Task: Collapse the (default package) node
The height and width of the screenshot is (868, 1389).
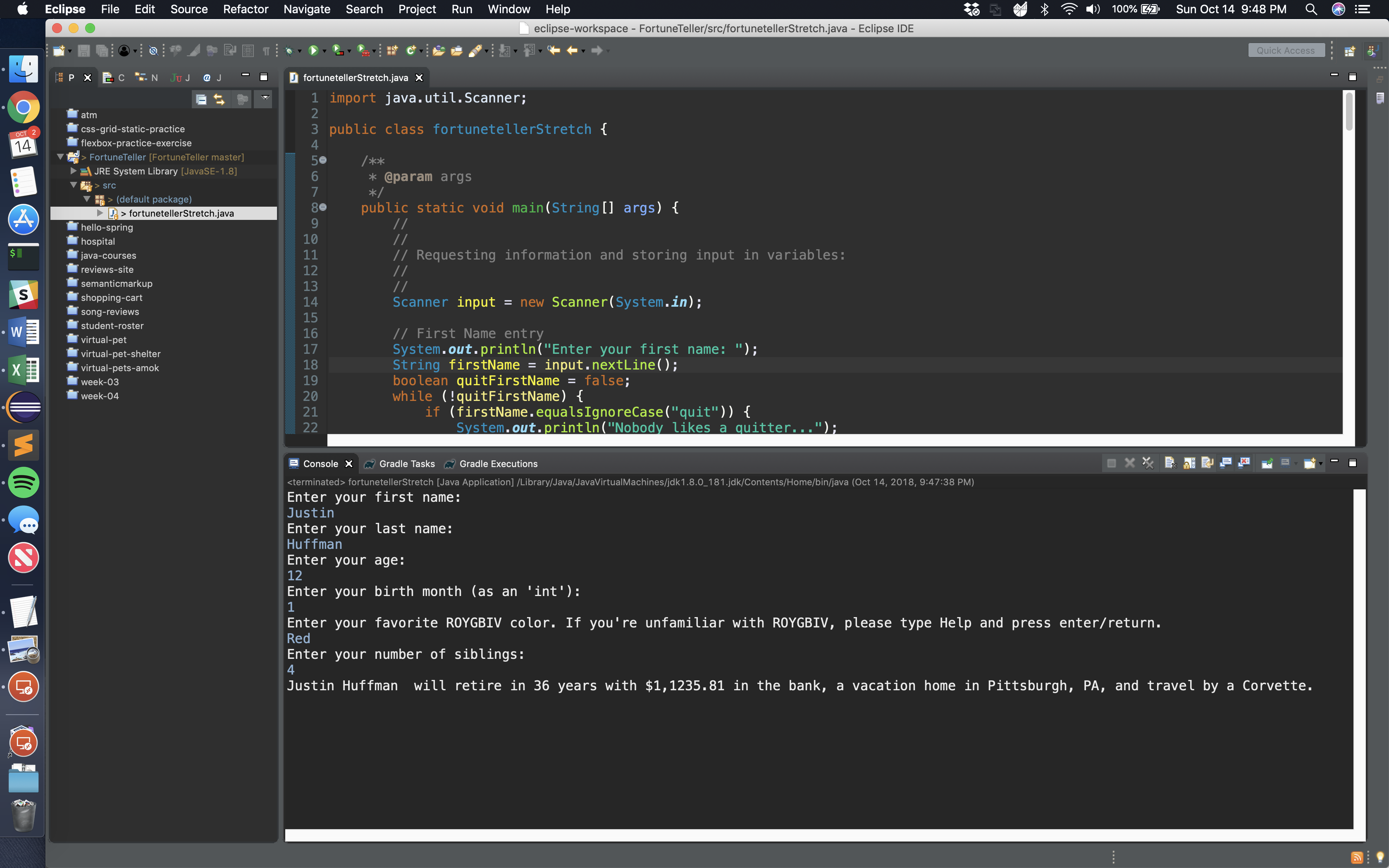Action: pos(87,199)
